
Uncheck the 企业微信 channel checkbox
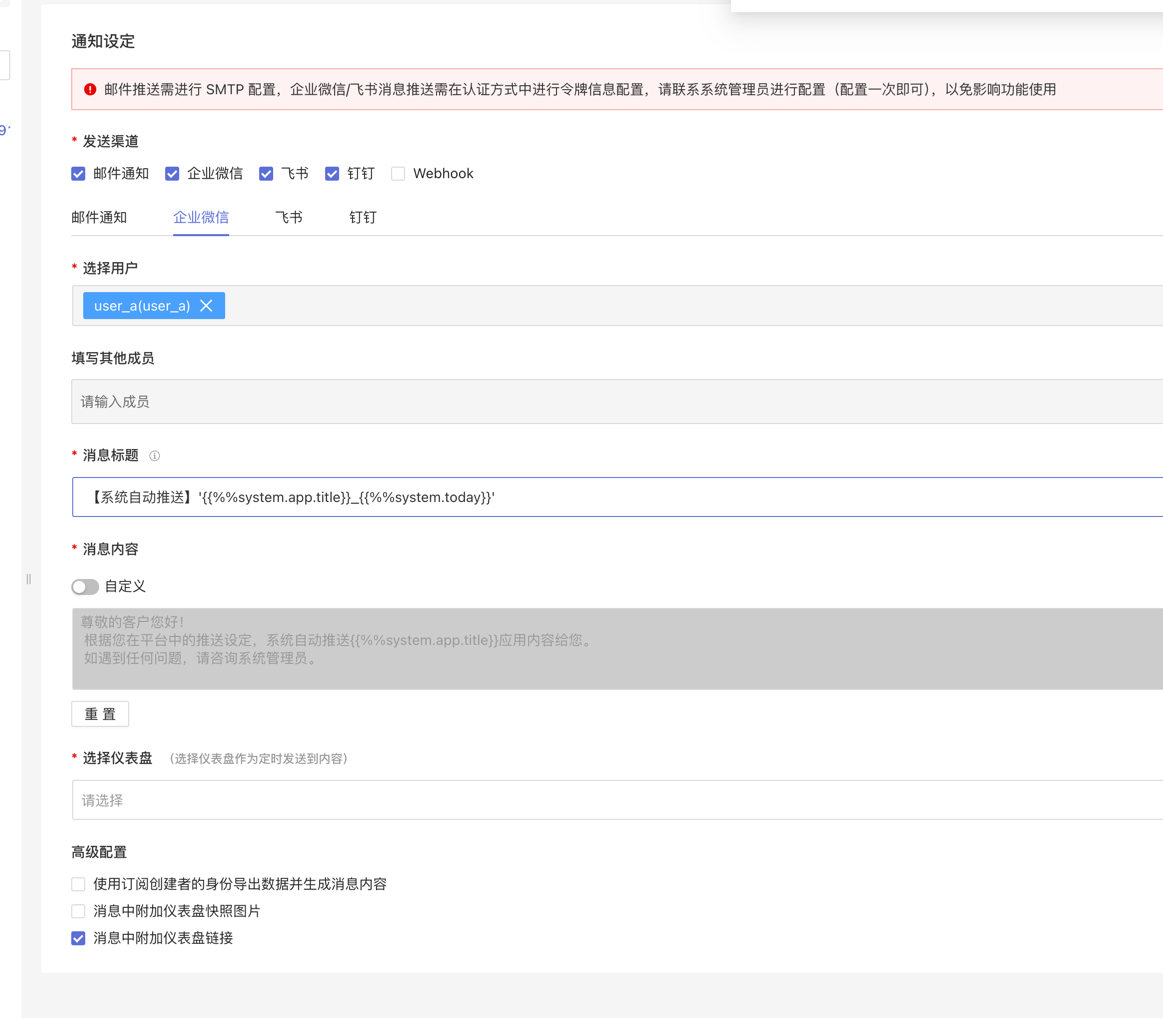click(172, 174)
